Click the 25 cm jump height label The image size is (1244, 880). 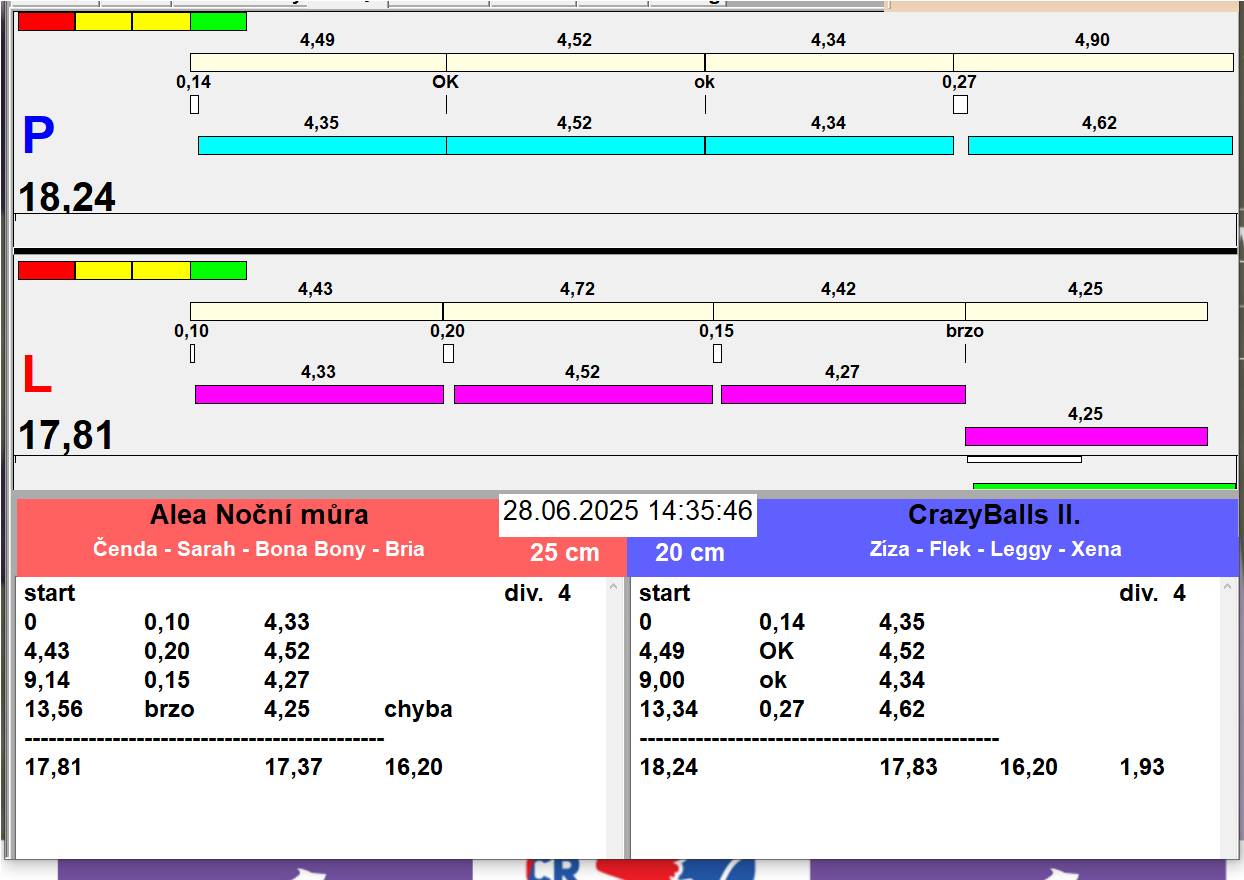click(565, 552)
